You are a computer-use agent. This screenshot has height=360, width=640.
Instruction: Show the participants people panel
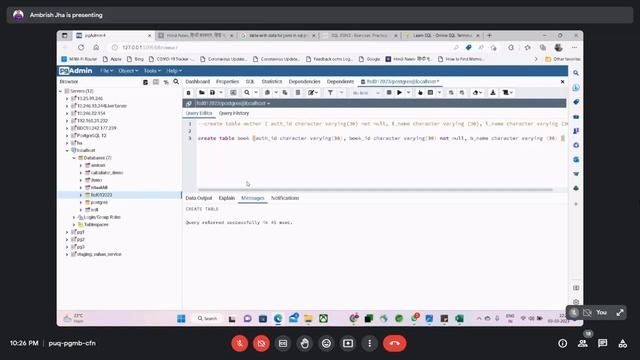pyautogui.click(x=583, y=344)
